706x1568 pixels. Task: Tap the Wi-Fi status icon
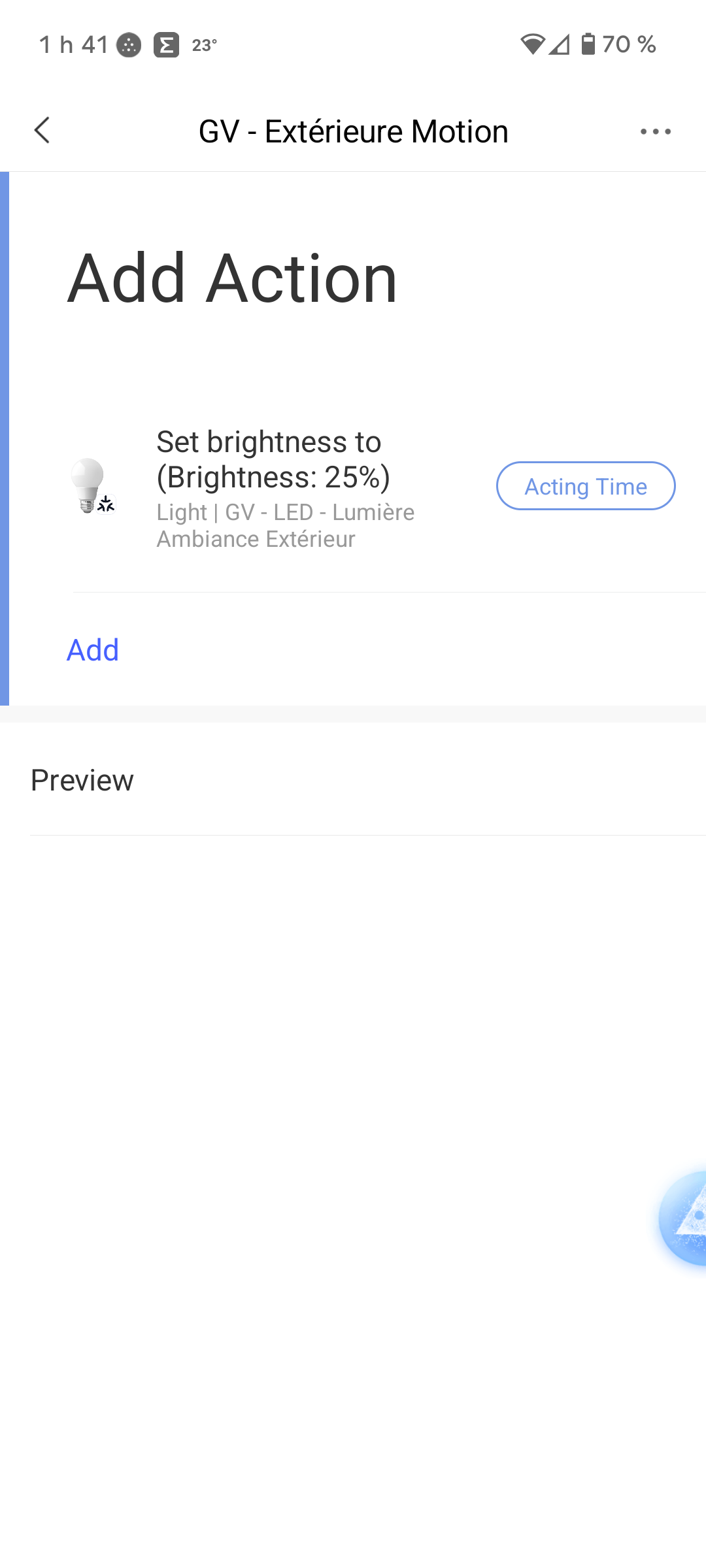[x=533, y=44]
